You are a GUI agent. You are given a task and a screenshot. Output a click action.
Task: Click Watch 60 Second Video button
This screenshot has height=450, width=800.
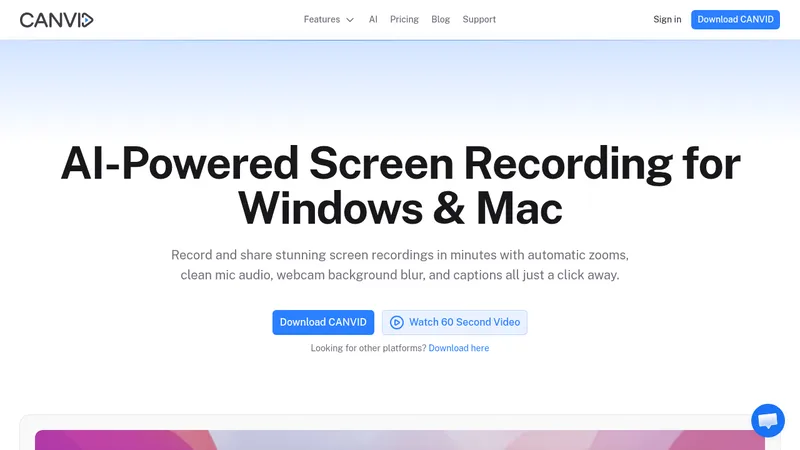(x=454, y=322)
